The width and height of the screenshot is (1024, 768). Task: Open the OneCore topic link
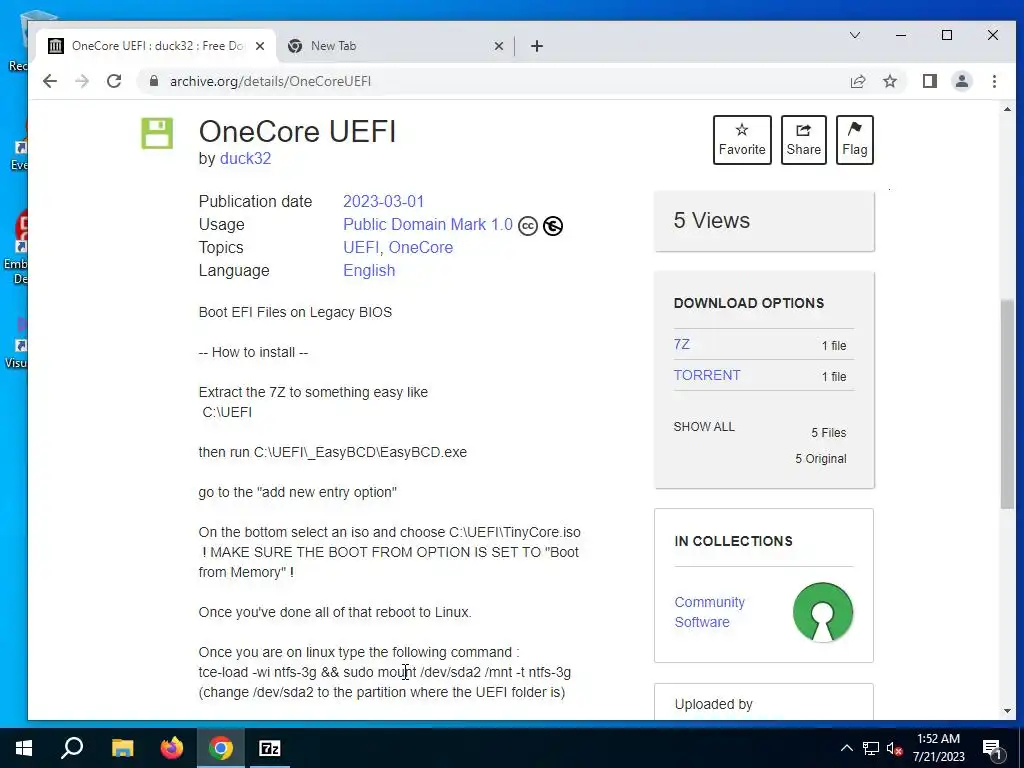click(421, 248)
